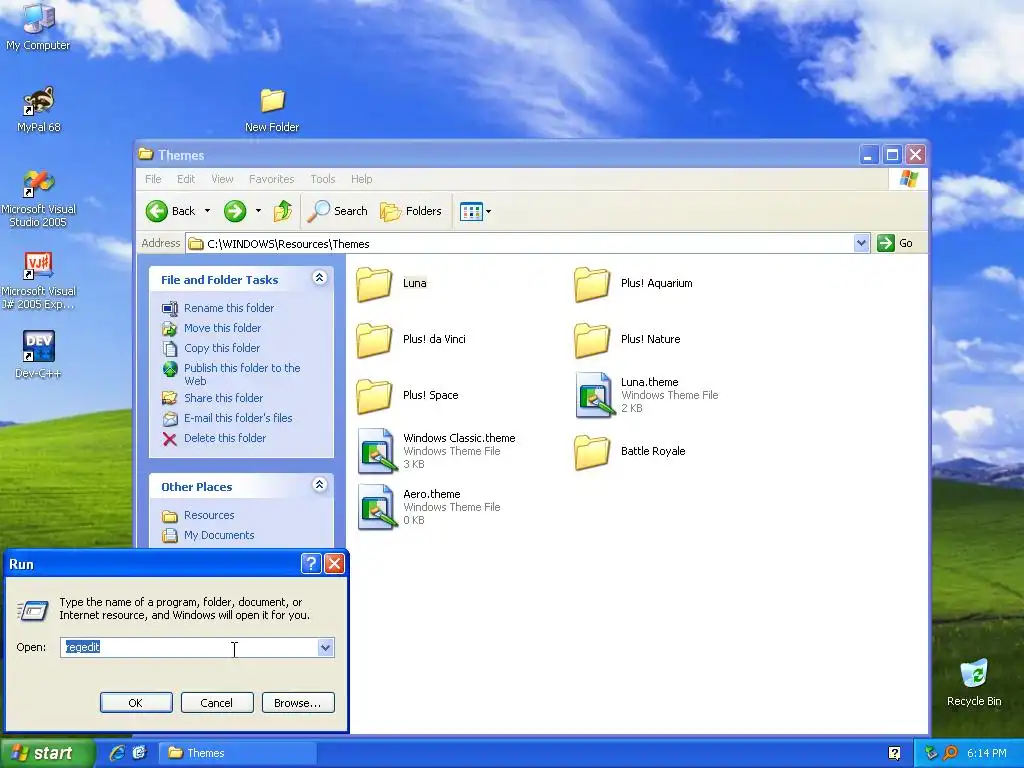Click Rename this folder link
Viewport: 1024px width, 768px height.
(229, 308)
